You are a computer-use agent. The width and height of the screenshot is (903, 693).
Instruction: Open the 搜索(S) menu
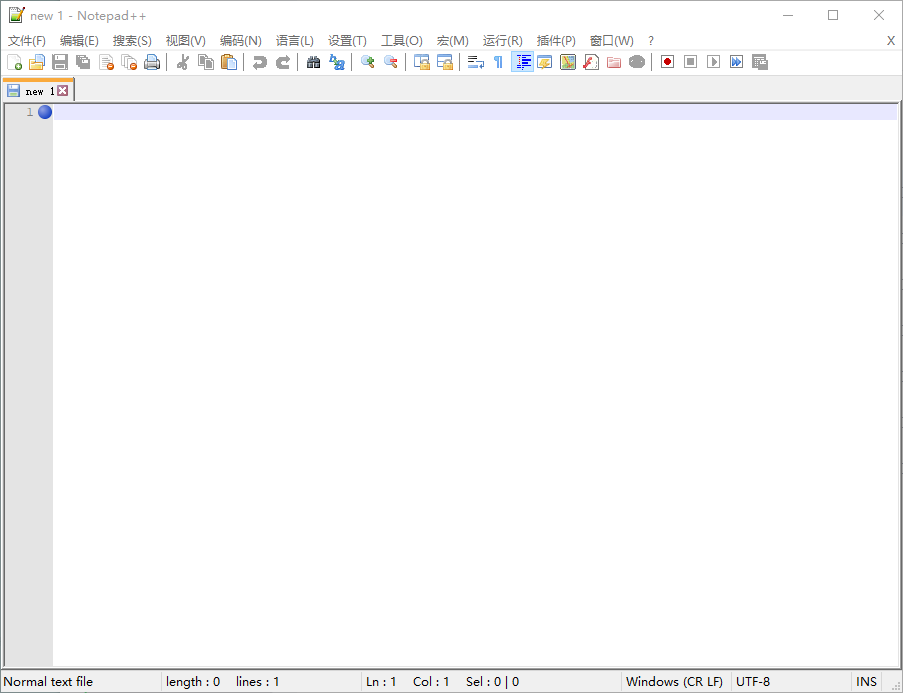pos(132,41)
